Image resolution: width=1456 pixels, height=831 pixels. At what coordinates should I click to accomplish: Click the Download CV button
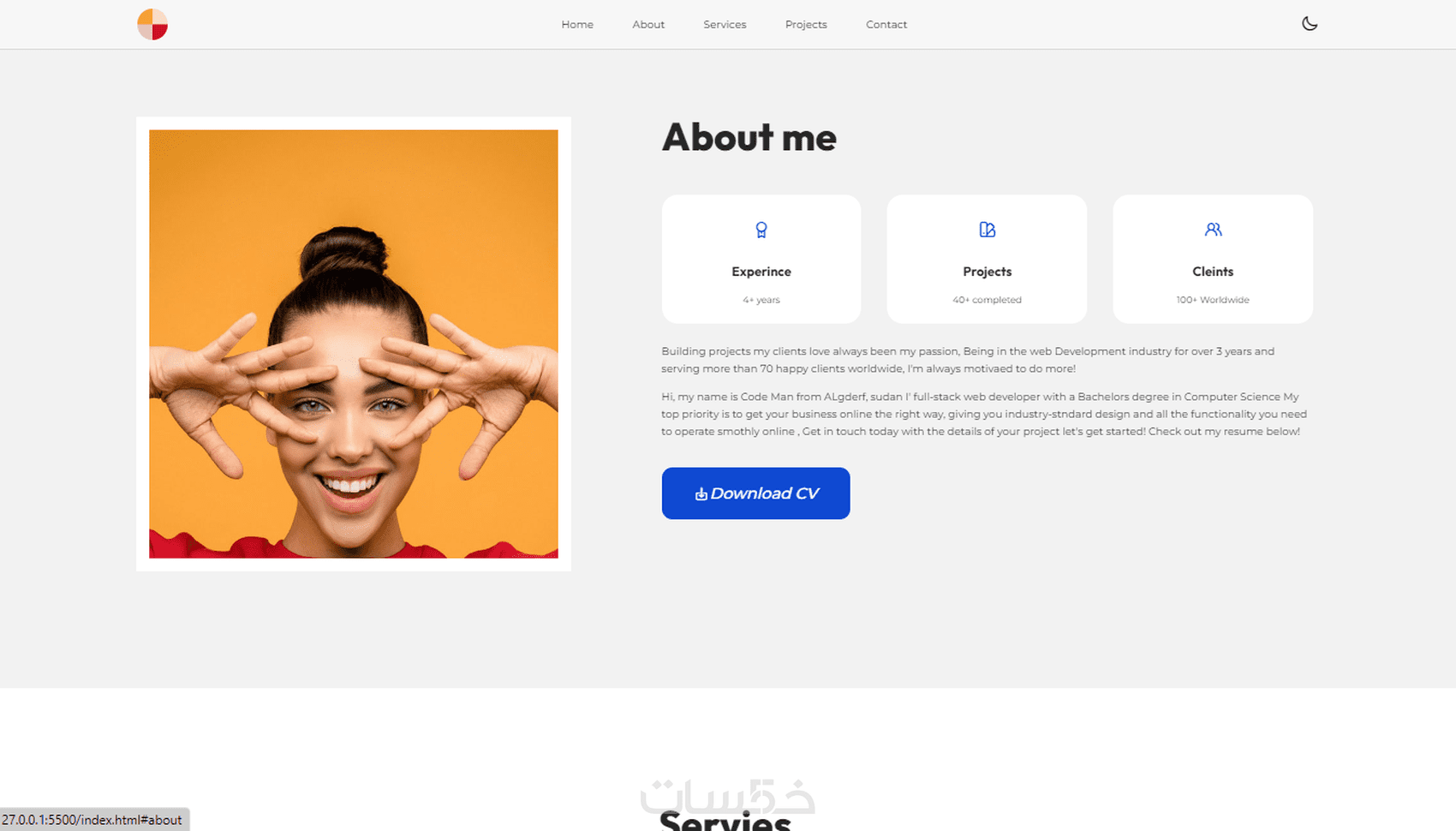[x=755, y=493]
